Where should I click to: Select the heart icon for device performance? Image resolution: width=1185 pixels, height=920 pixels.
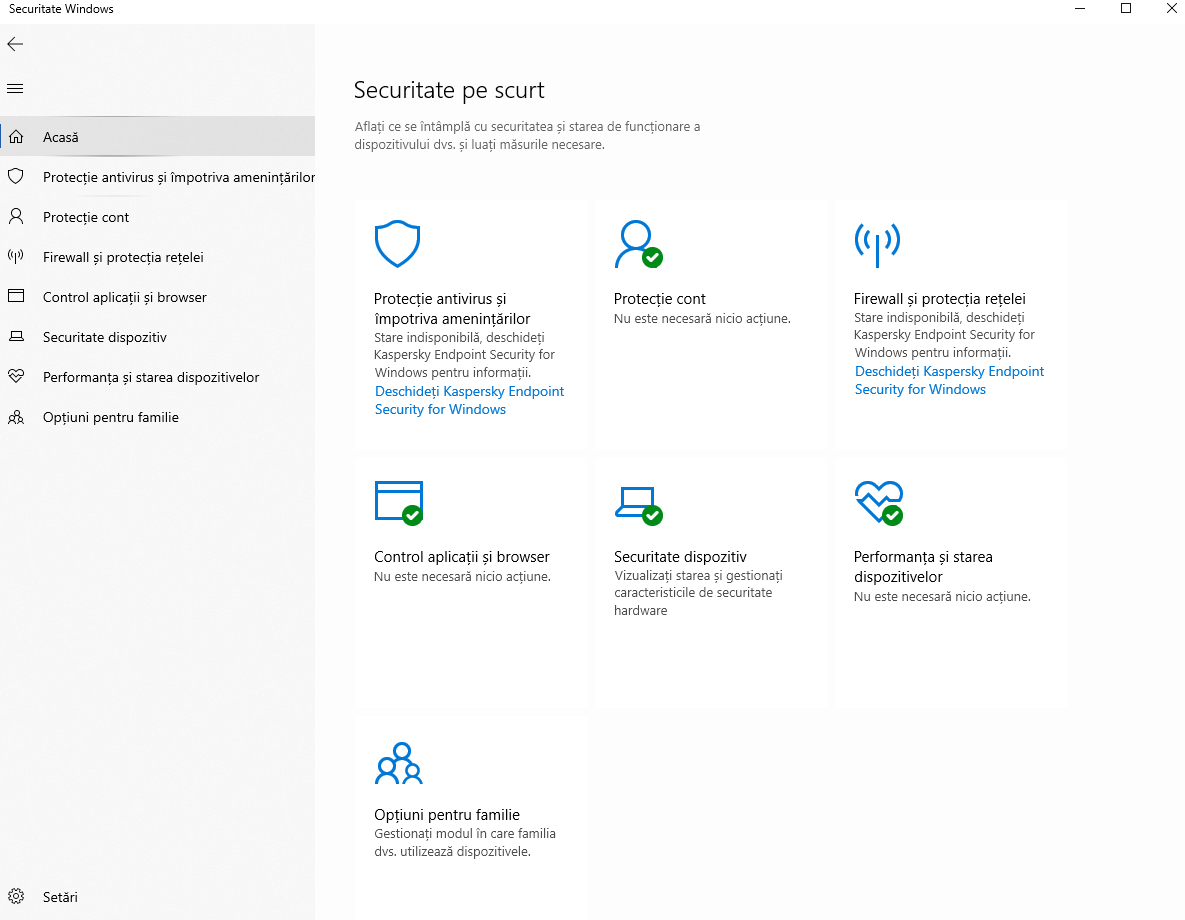coord(878,502)
